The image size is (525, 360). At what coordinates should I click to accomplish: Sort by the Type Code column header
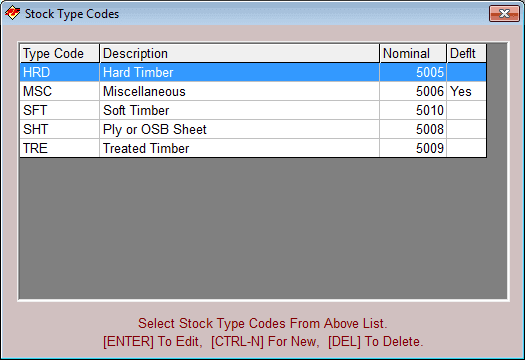click(60, 53)
